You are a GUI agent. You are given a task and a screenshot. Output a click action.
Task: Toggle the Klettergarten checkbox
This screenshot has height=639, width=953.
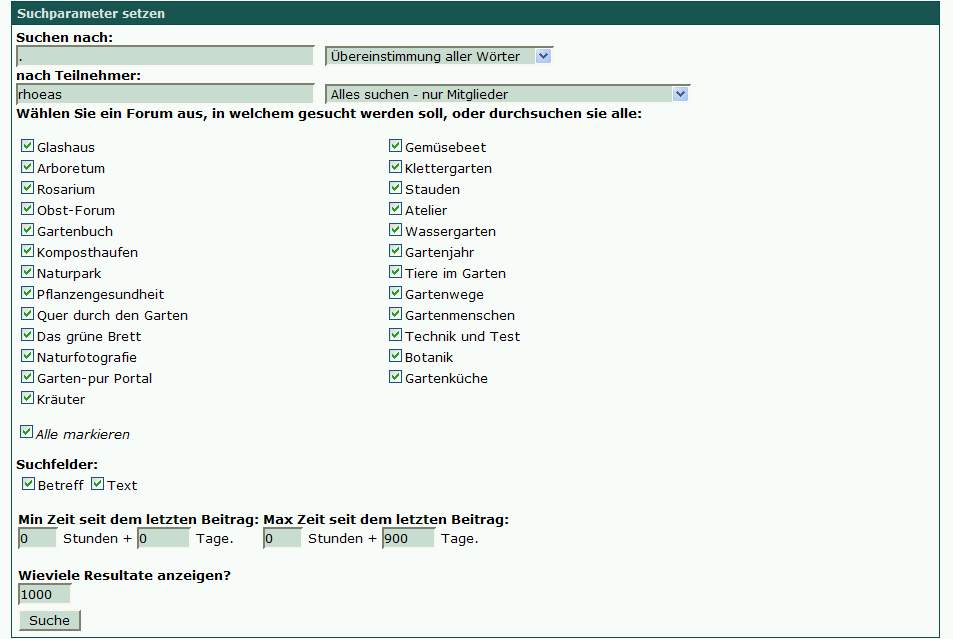pos(396,167)
